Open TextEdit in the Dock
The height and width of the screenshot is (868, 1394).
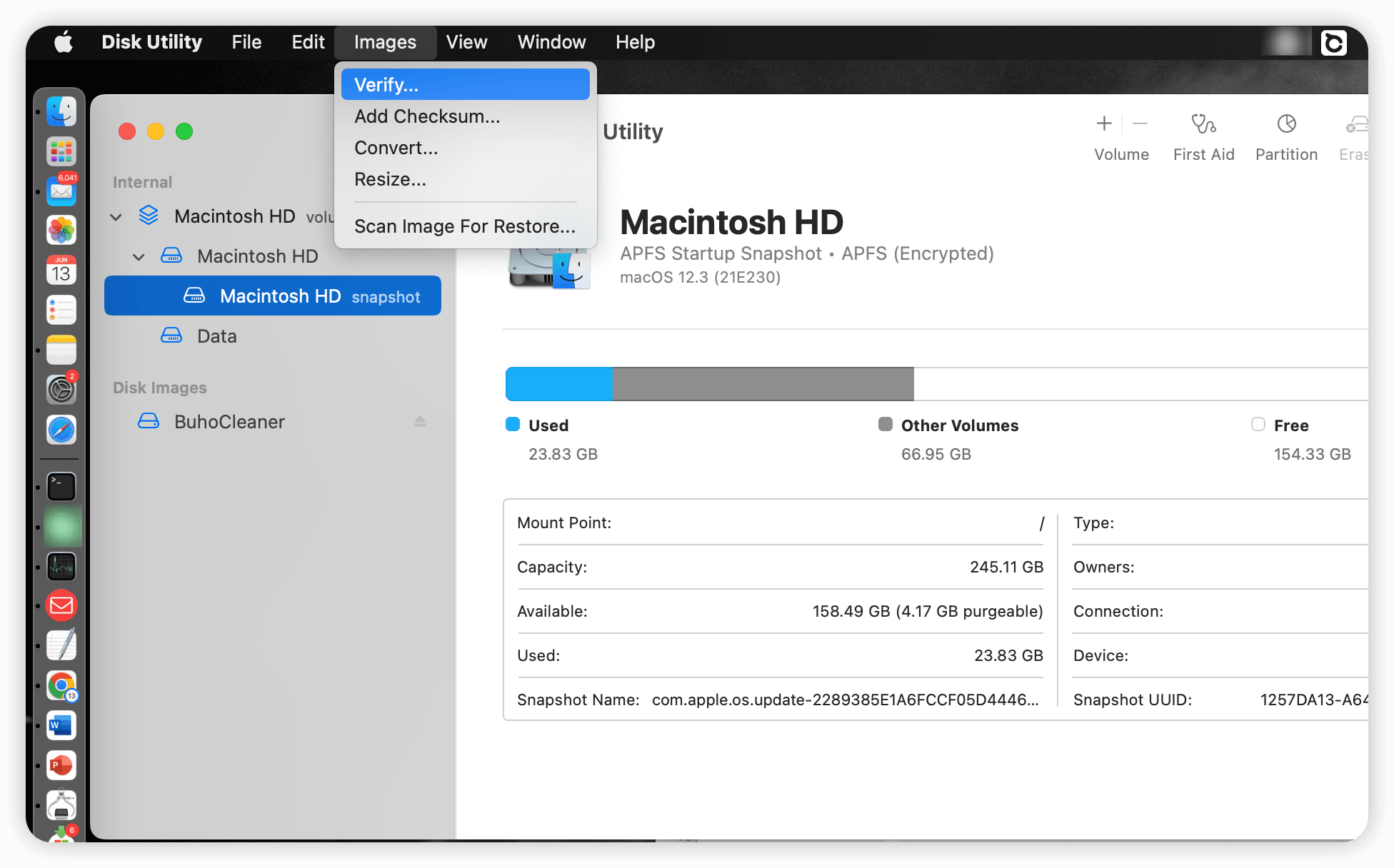coord(61,645)
